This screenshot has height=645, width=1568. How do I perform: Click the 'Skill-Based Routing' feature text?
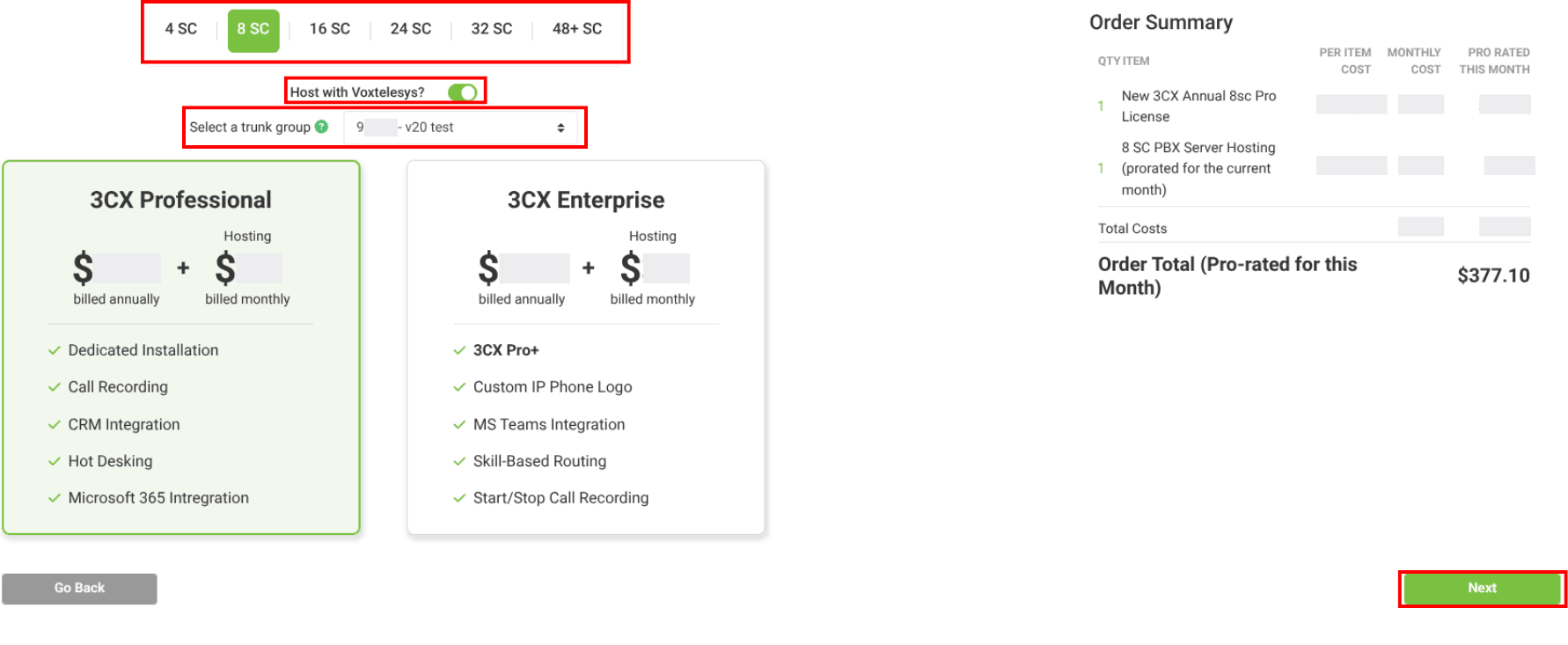(539, 461)
